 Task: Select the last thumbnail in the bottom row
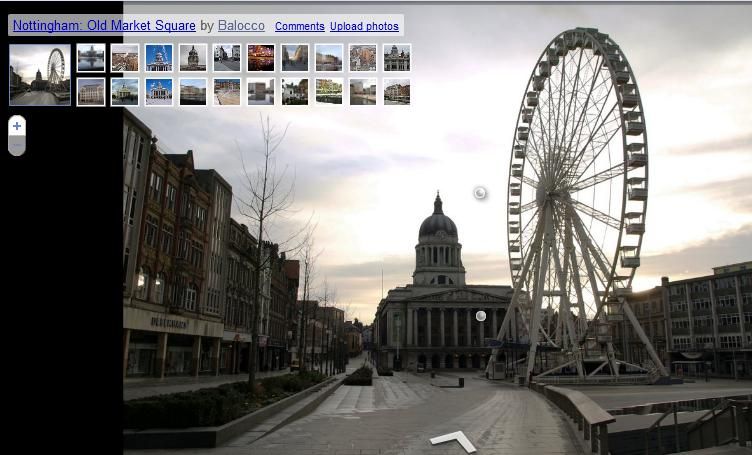click(x=397, y=92)
